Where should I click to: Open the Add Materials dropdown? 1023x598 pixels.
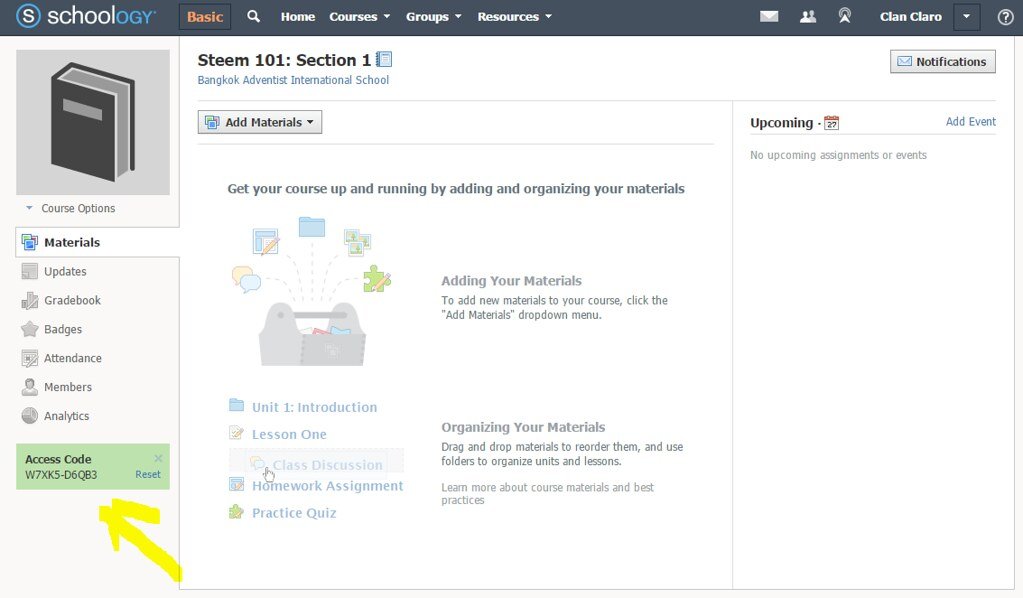tap(260, 122)
